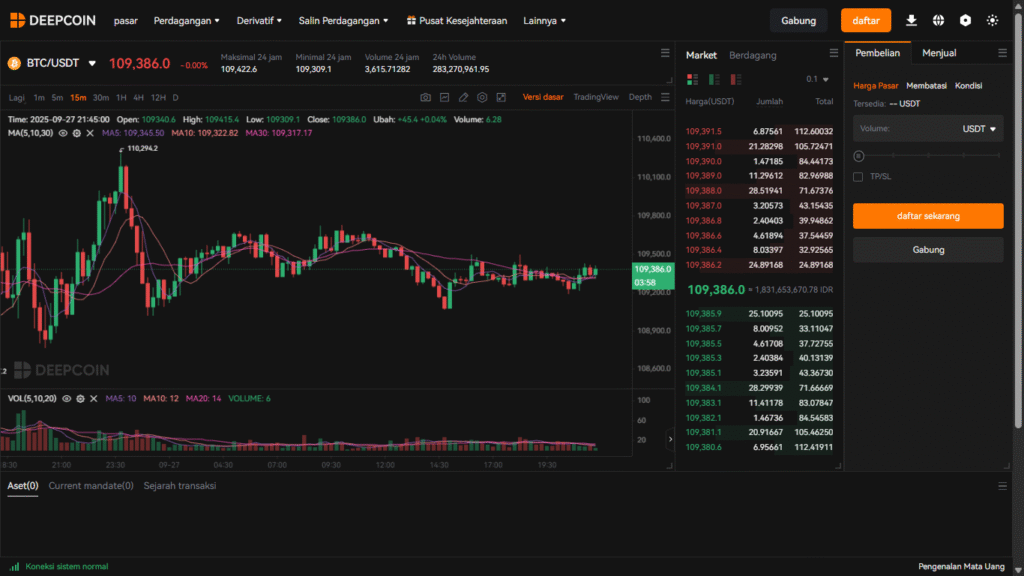Take a chart screenshot with the camera icon
1024x576 pixels.
click(427, 97)
